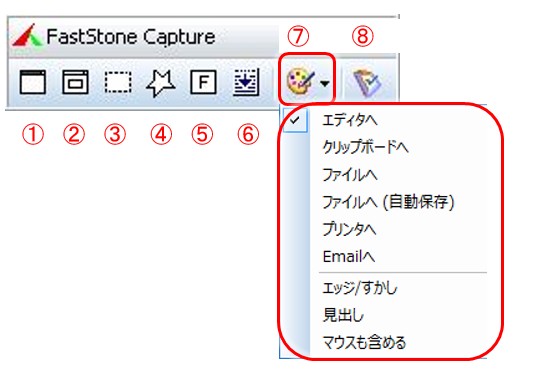Select Capture Window/Object icon

75,82
